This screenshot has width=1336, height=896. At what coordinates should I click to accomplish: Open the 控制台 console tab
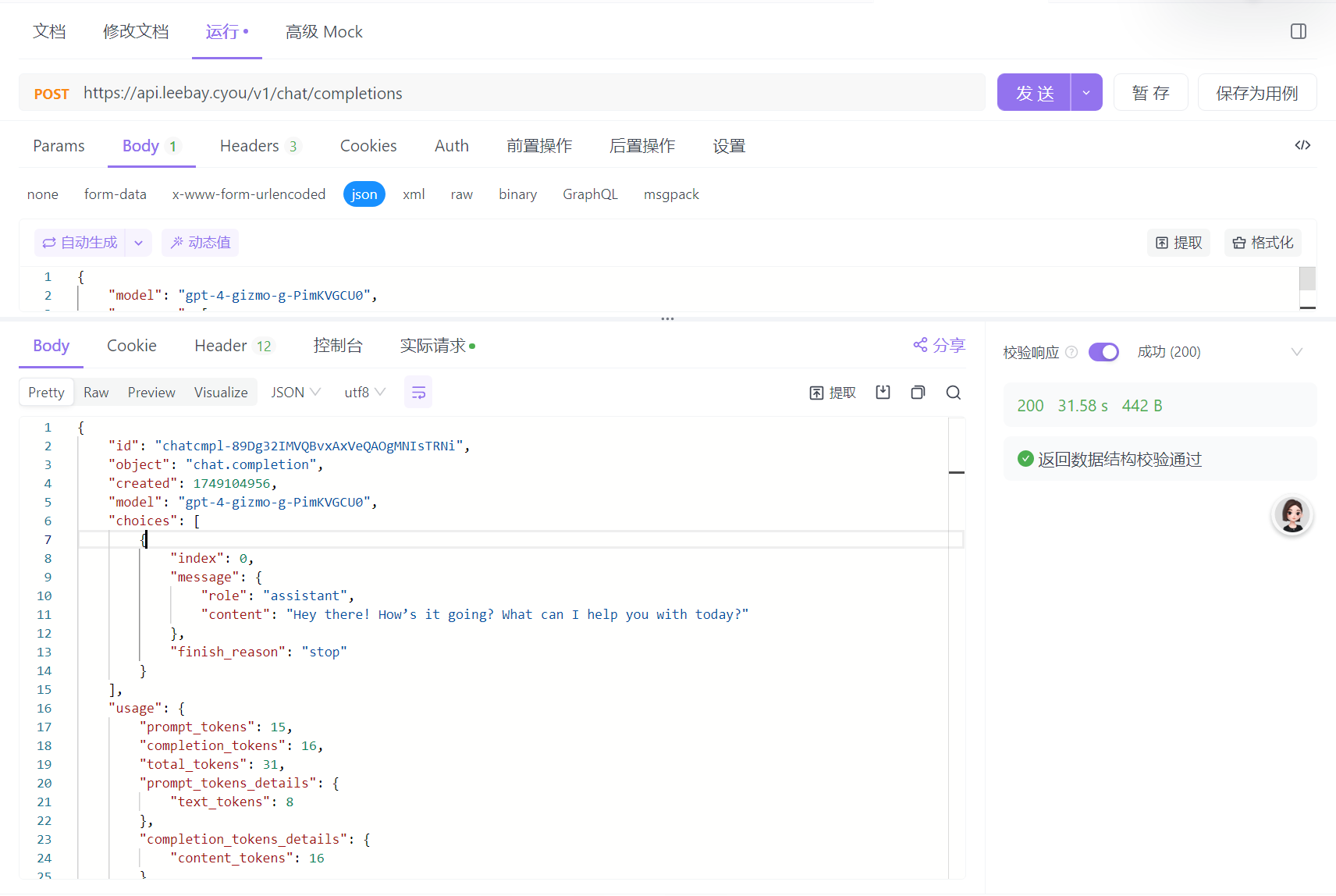coord(338,346)
